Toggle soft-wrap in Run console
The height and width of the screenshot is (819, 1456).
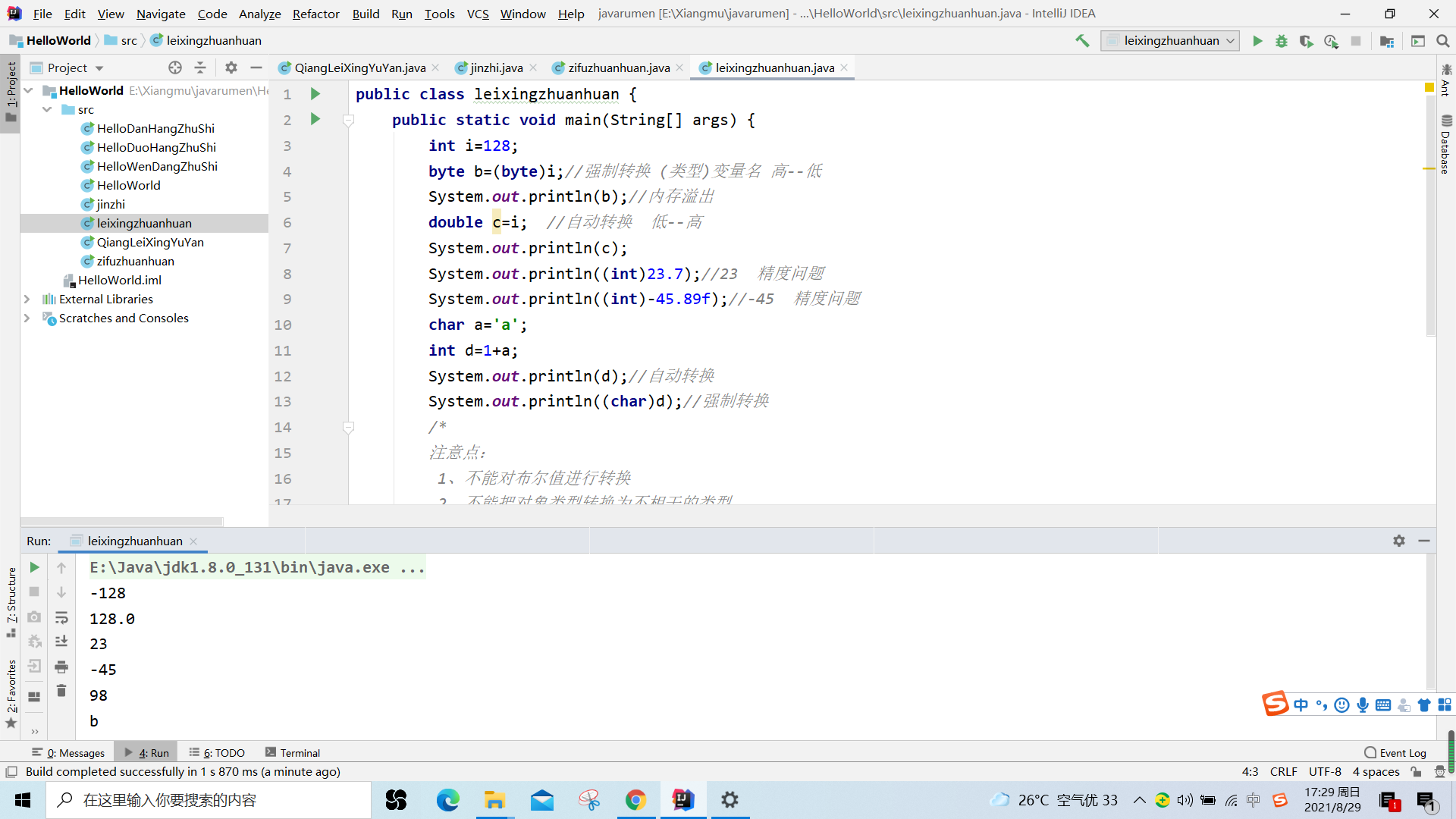click(x=61, y=618)
